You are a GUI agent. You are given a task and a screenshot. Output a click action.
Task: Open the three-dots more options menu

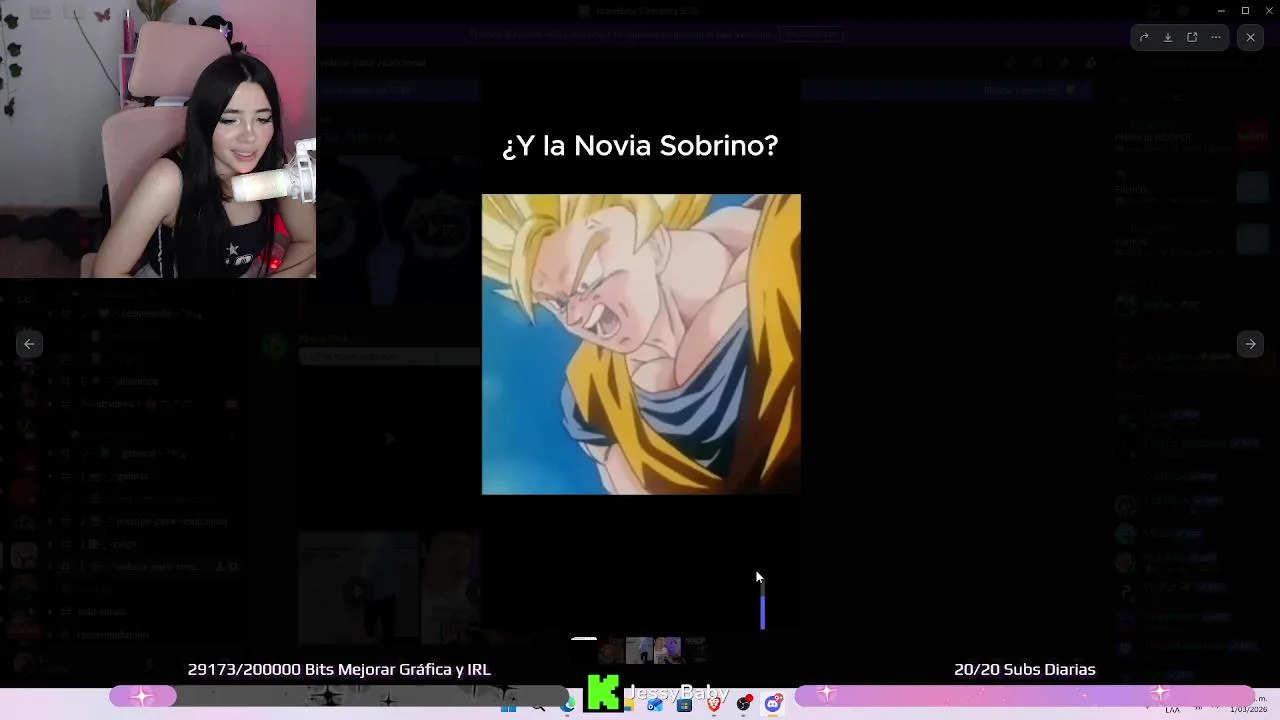coord(1216,37)
